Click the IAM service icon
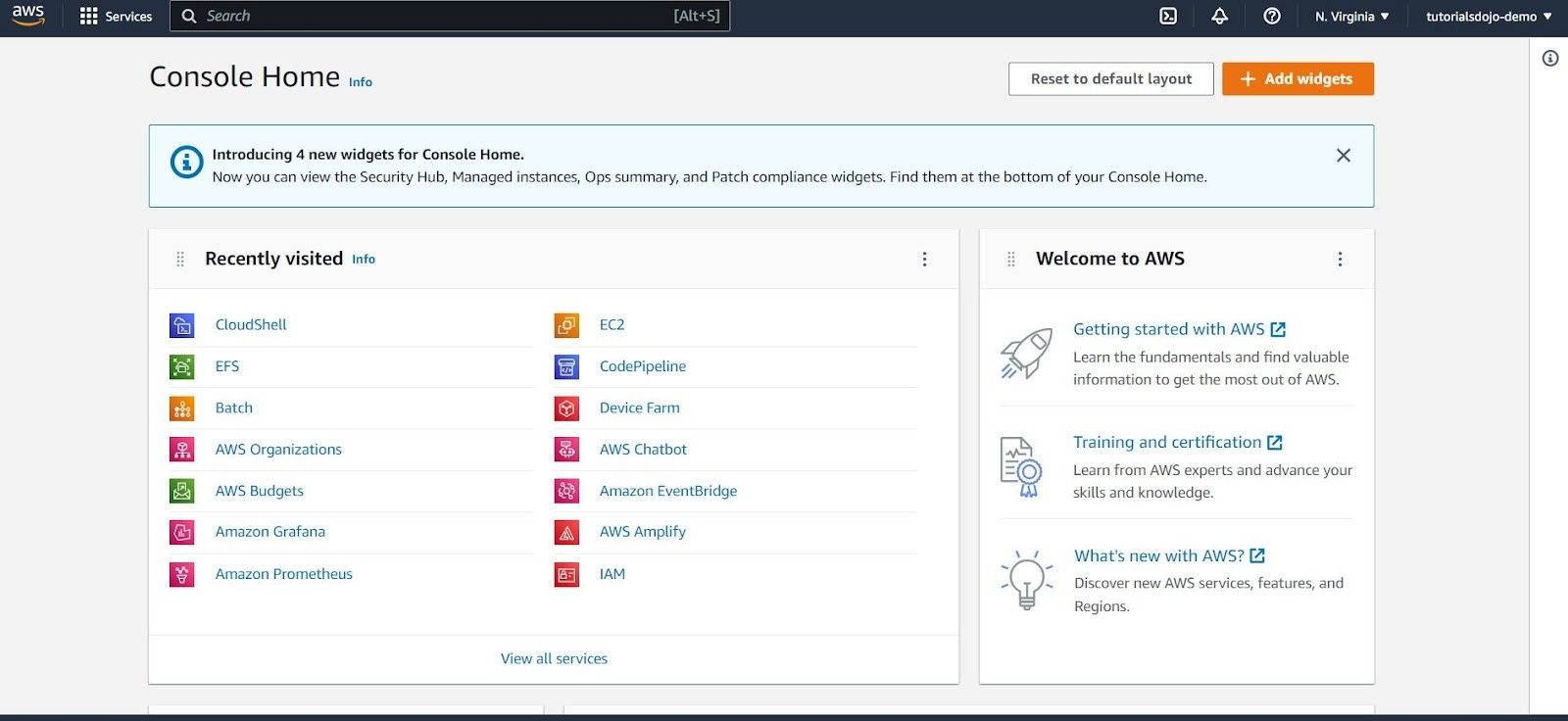 [566, 575]
